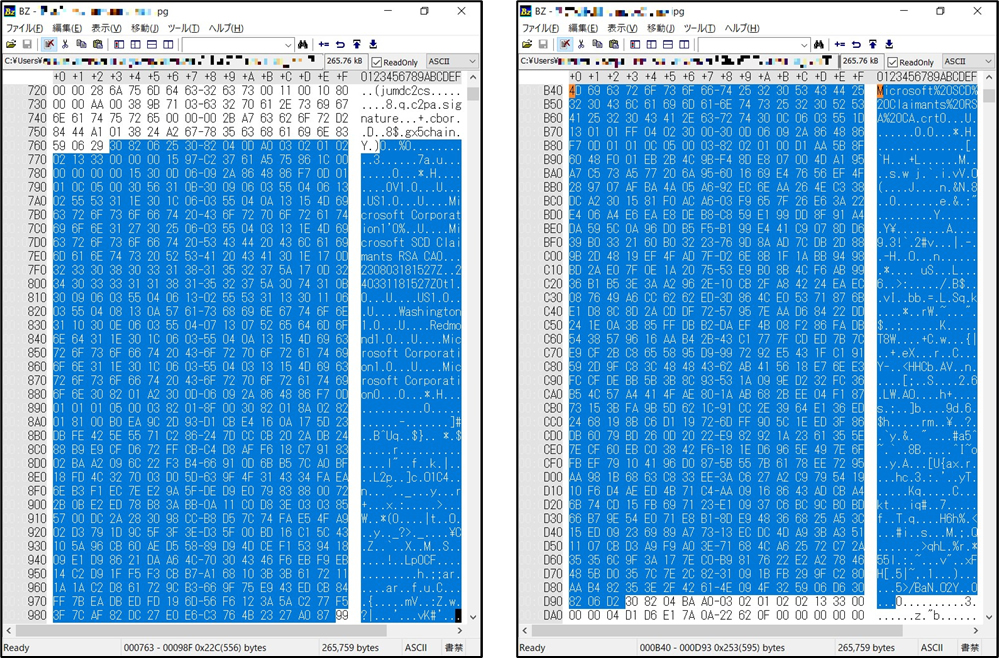Screen dimensions: 1000x658
Task: Click the Cut scissors icon in left window
Action: (x=65, y=45)
